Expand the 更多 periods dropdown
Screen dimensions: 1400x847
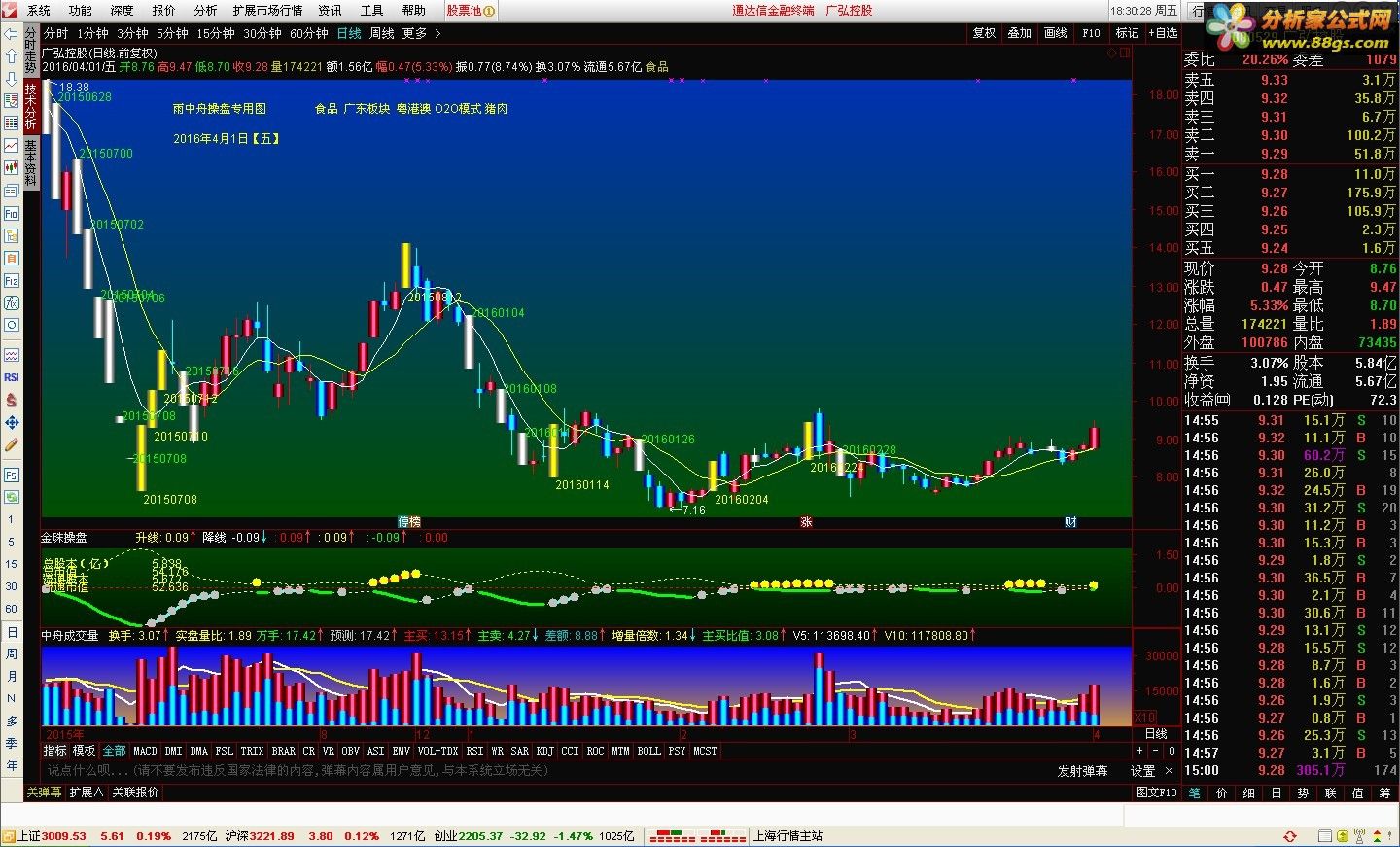tap(422, 33)
